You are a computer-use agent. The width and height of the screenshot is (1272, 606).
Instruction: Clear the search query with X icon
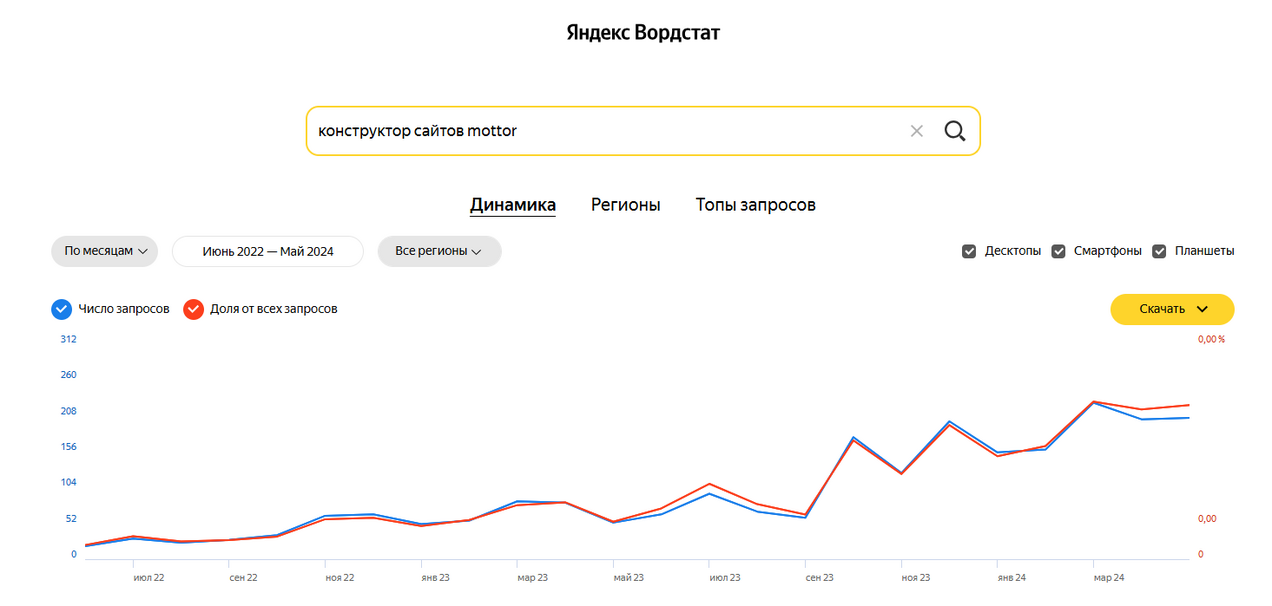click(916, 131)
